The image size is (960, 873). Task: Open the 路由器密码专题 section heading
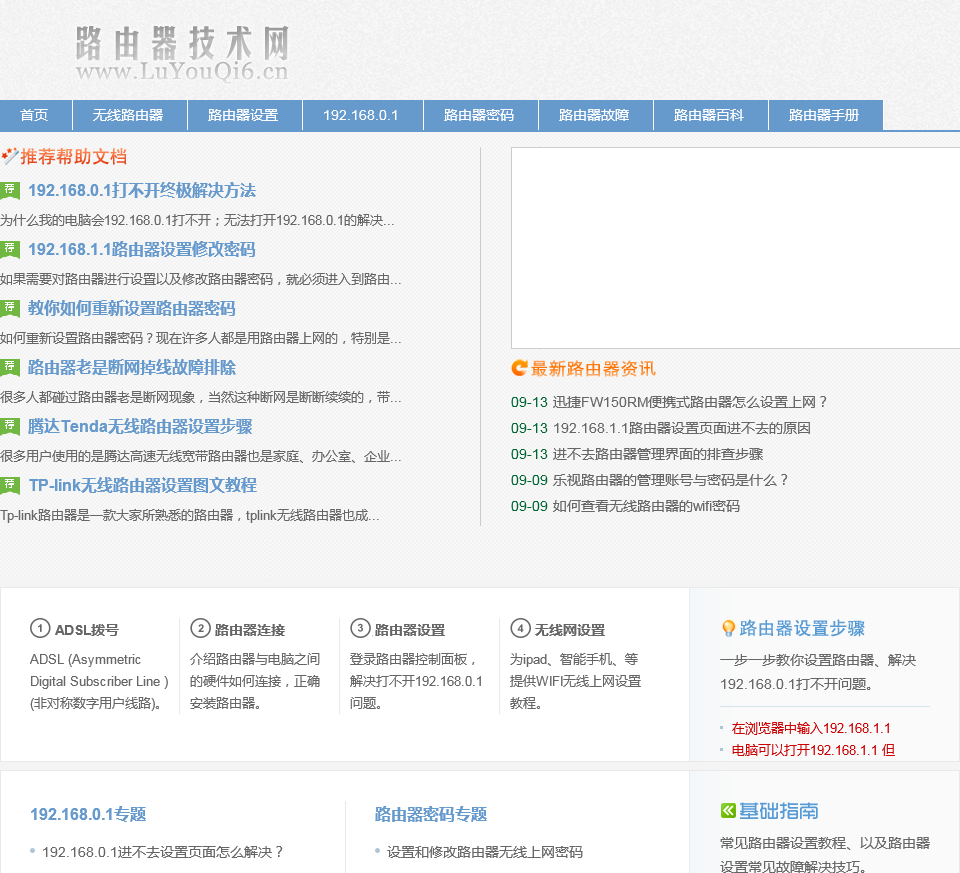(x=431, y=814)
